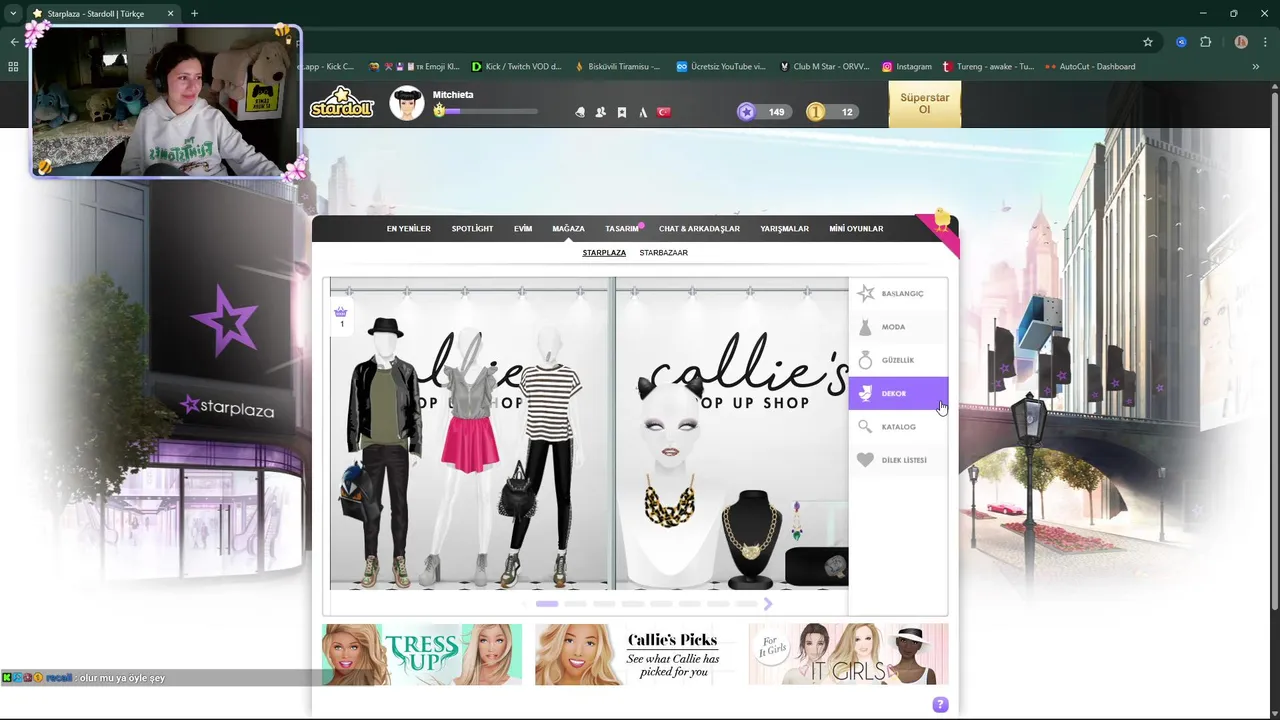Click the dress icon beside Moda
Viewport: 1280px width, 720px height.
coord(866,327)
